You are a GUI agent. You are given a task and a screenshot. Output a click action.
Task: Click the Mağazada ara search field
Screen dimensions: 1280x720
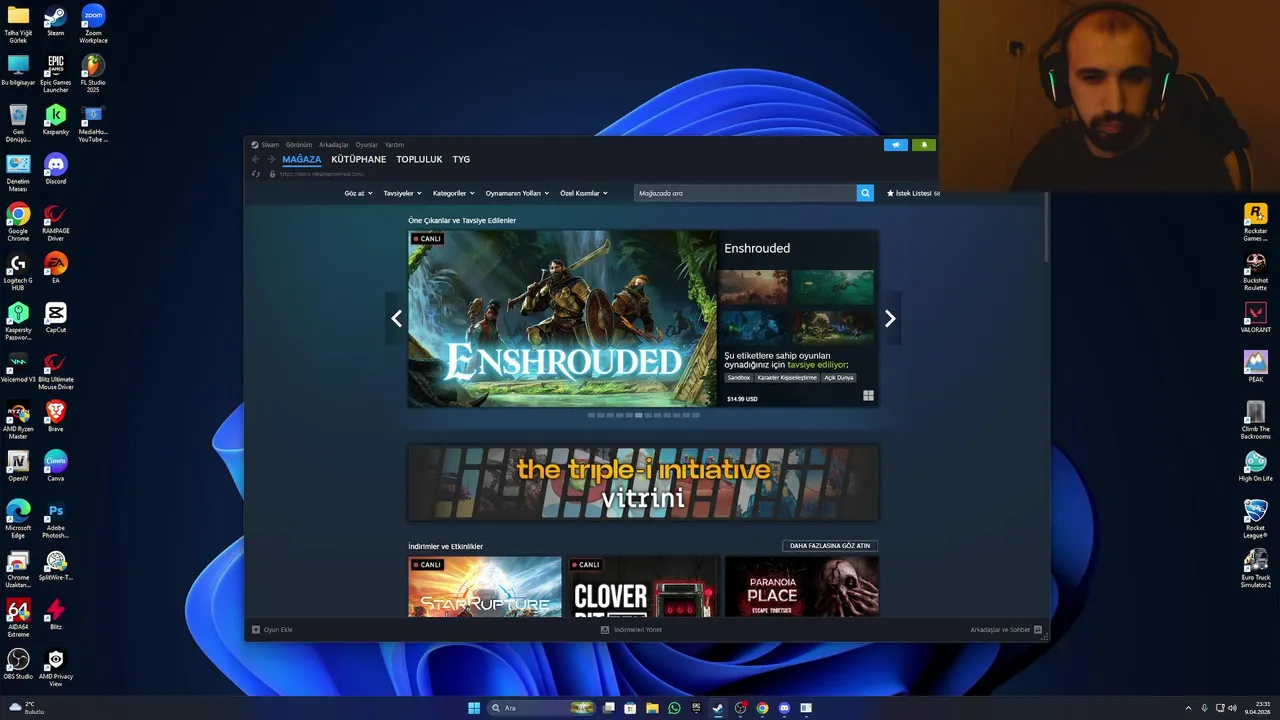tap(745, 193)
